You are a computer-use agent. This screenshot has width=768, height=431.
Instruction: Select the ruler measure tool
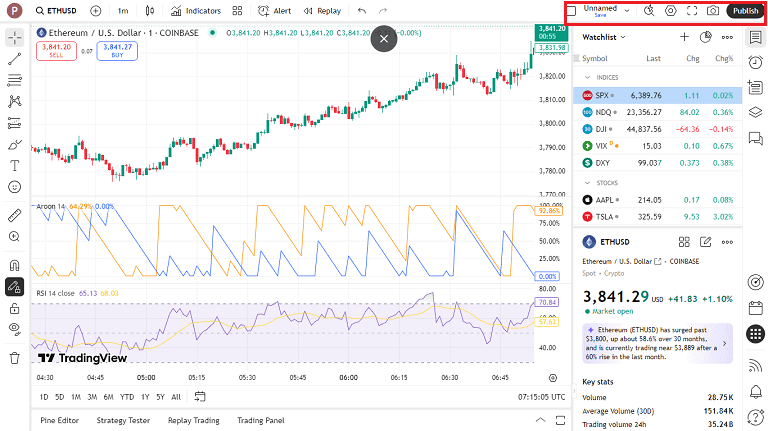click(15, 215)
